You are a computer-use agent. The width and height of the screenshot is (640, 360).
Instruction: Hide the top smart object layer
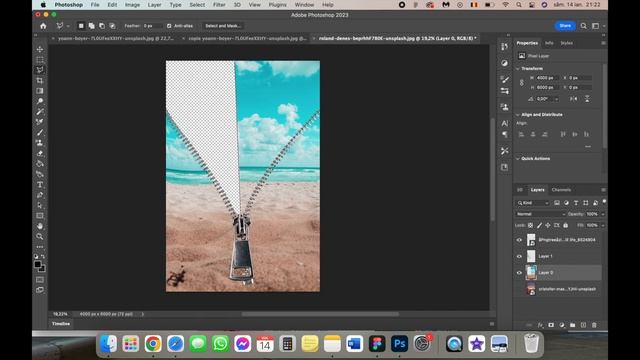(519, 240)
